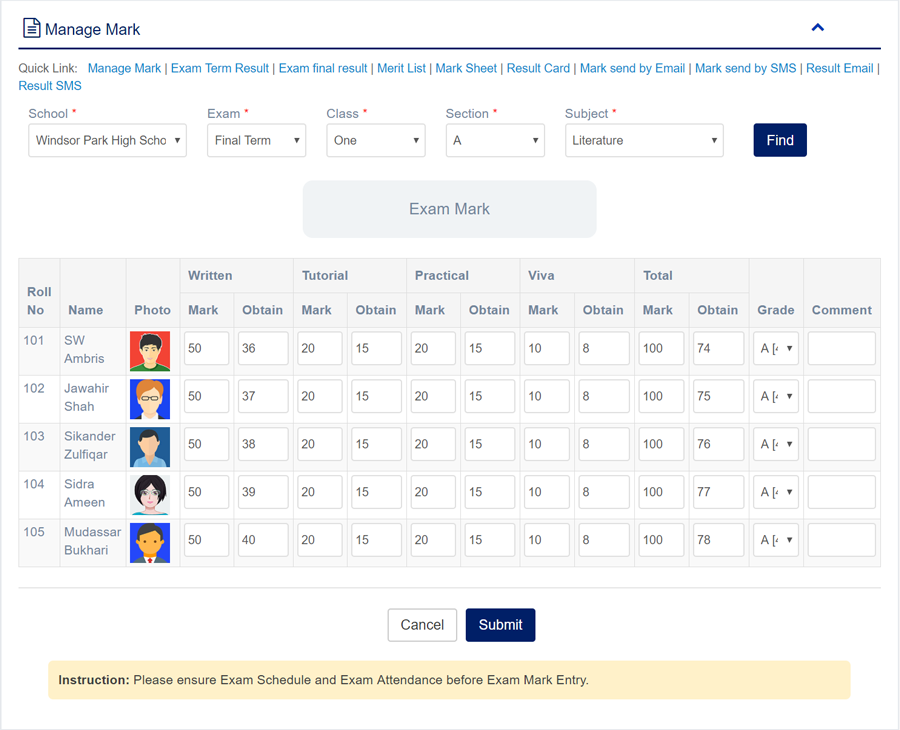Go to Exam Term Result link
The height and width of the screenshot is (730, 900).
pos(219,68)
